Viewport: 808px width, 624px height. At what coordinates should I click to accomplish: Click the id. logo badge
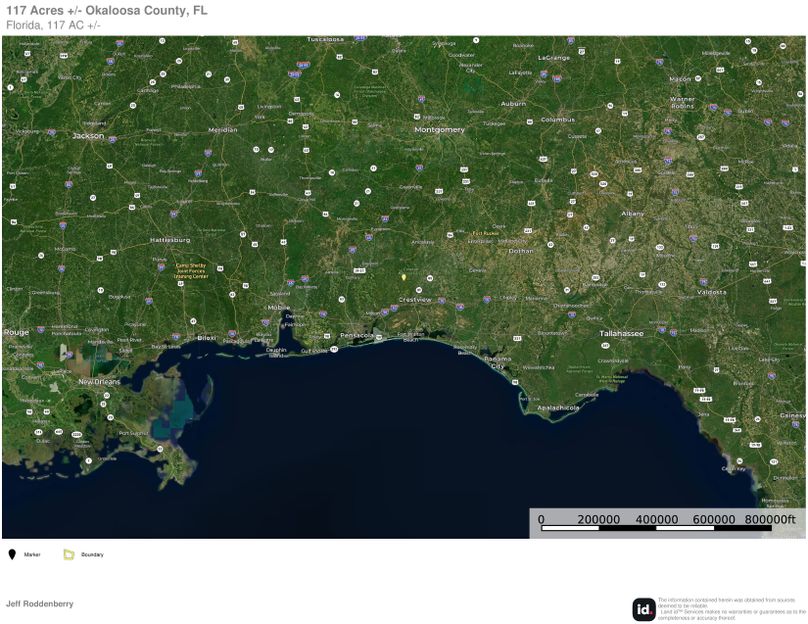tap(644, 609)
